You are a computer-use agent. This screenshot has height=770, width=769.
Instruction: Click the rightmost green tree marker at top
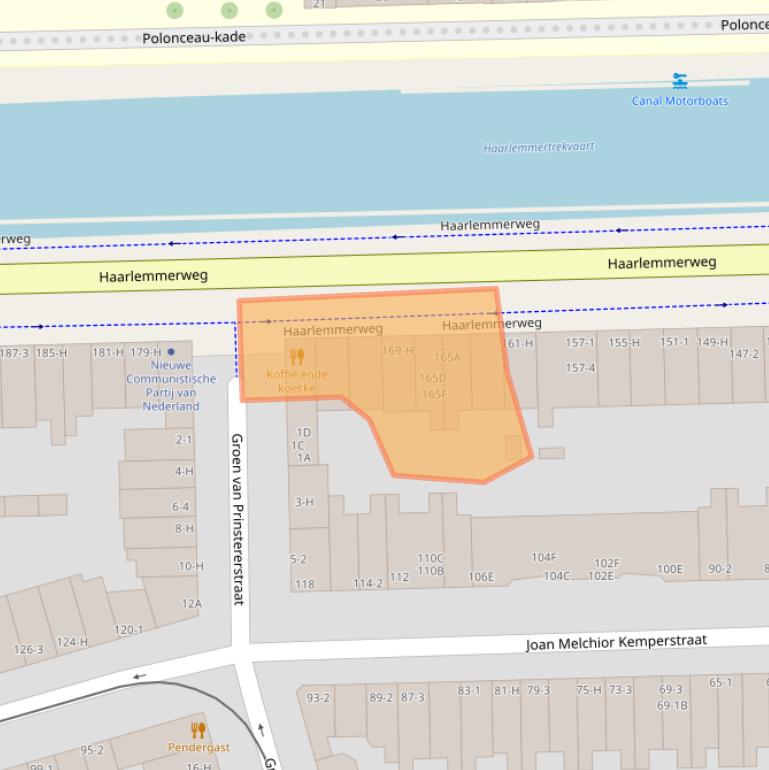(274, 10)
